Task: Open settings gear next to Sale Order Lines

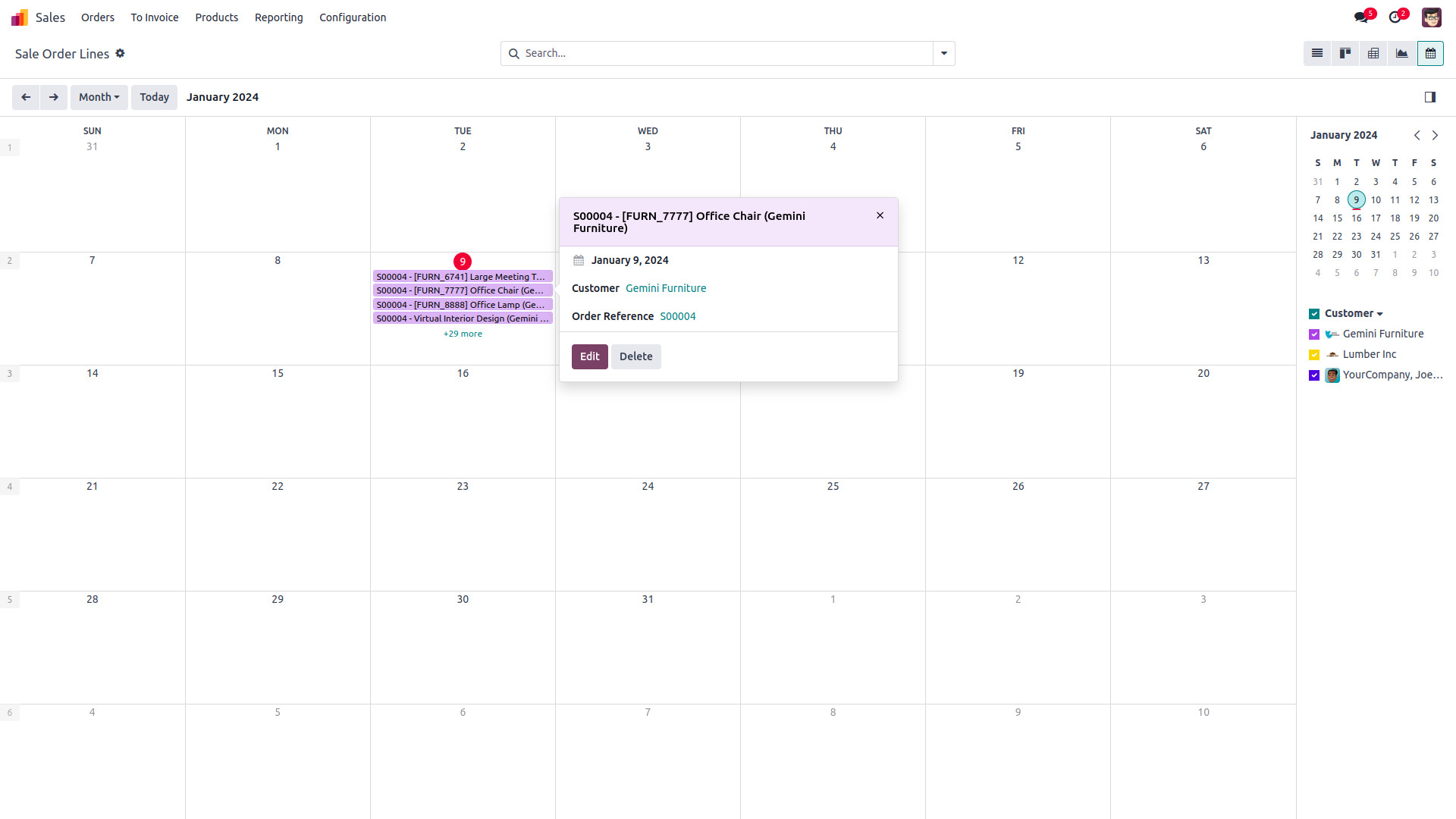Action: point(120,53)
